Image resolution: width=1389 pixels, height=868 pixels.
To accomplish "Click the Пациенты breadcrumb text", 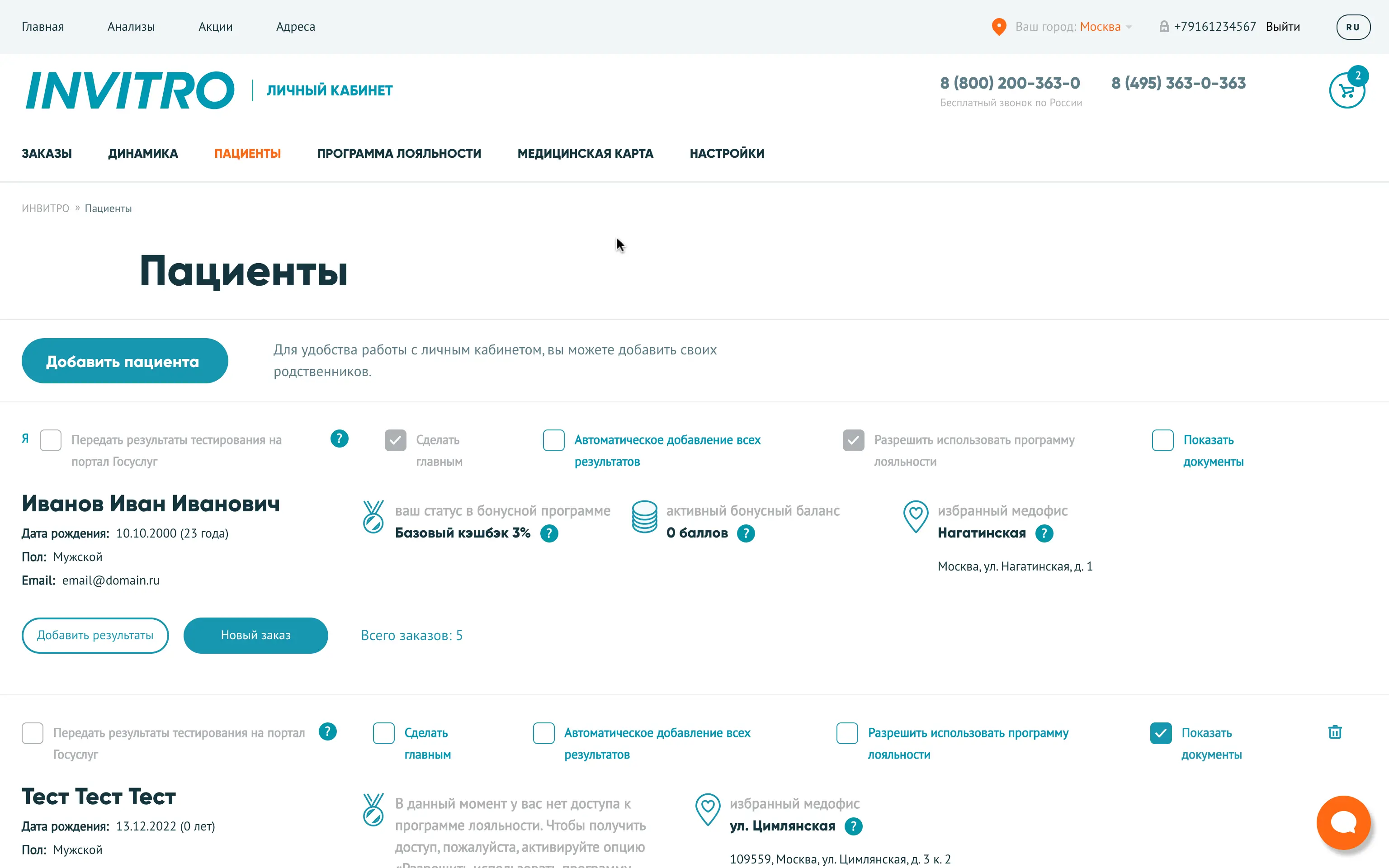I will [x=108, y=208].
